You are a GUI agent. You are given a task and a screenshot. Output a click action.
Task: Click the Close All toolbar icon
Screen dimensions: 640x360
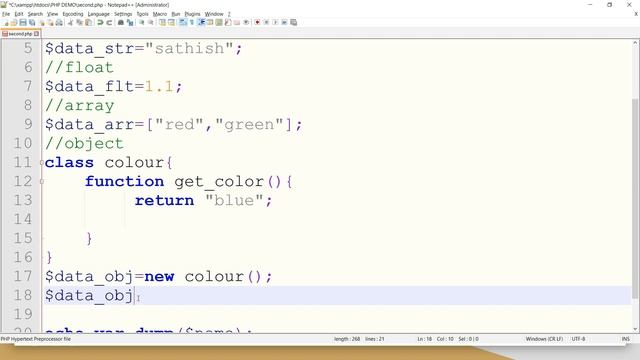coord(50,22)
